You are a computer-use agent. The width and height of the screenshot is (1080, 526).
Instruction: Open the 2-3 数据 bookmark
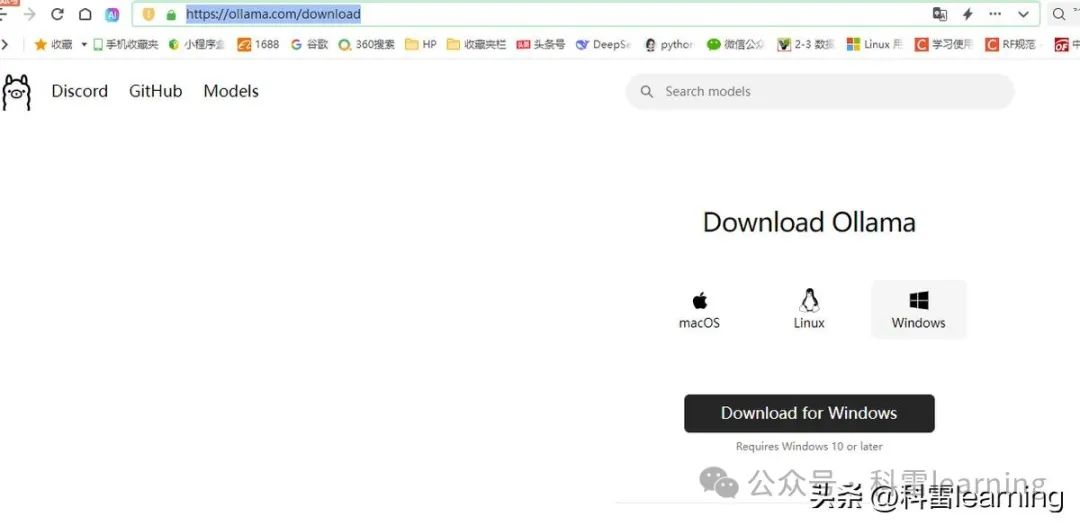[806, 44]
